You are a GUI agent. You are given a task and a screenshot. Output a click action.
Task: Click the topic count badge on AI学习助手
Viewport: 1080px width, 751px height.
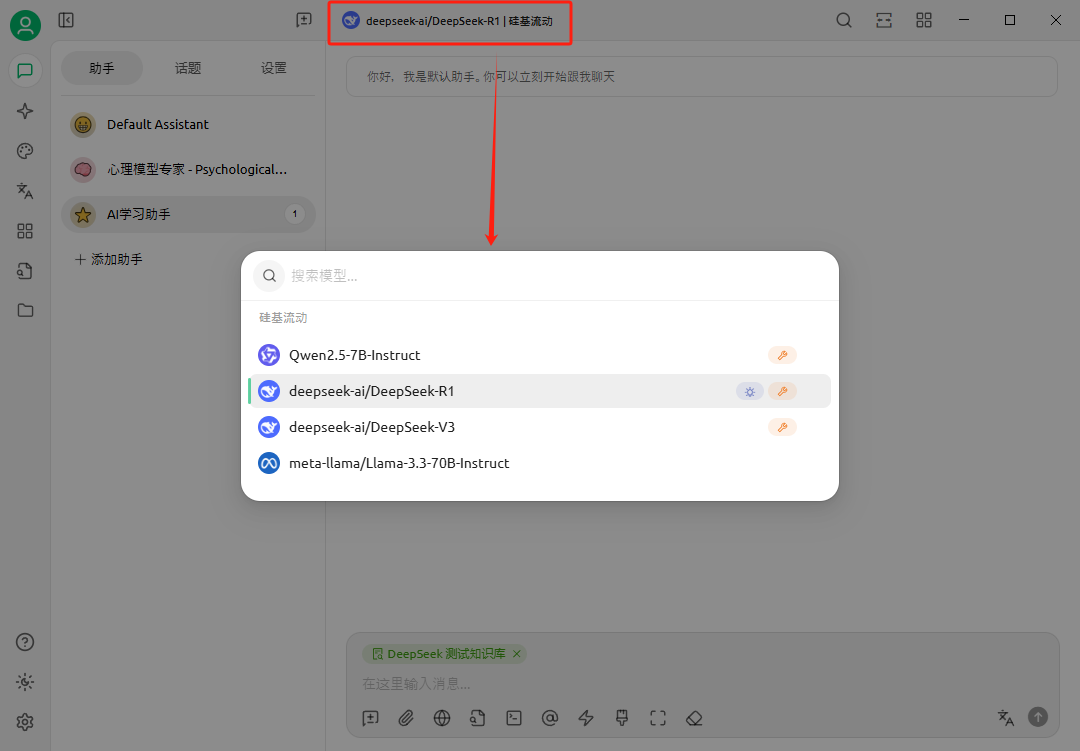295,214
